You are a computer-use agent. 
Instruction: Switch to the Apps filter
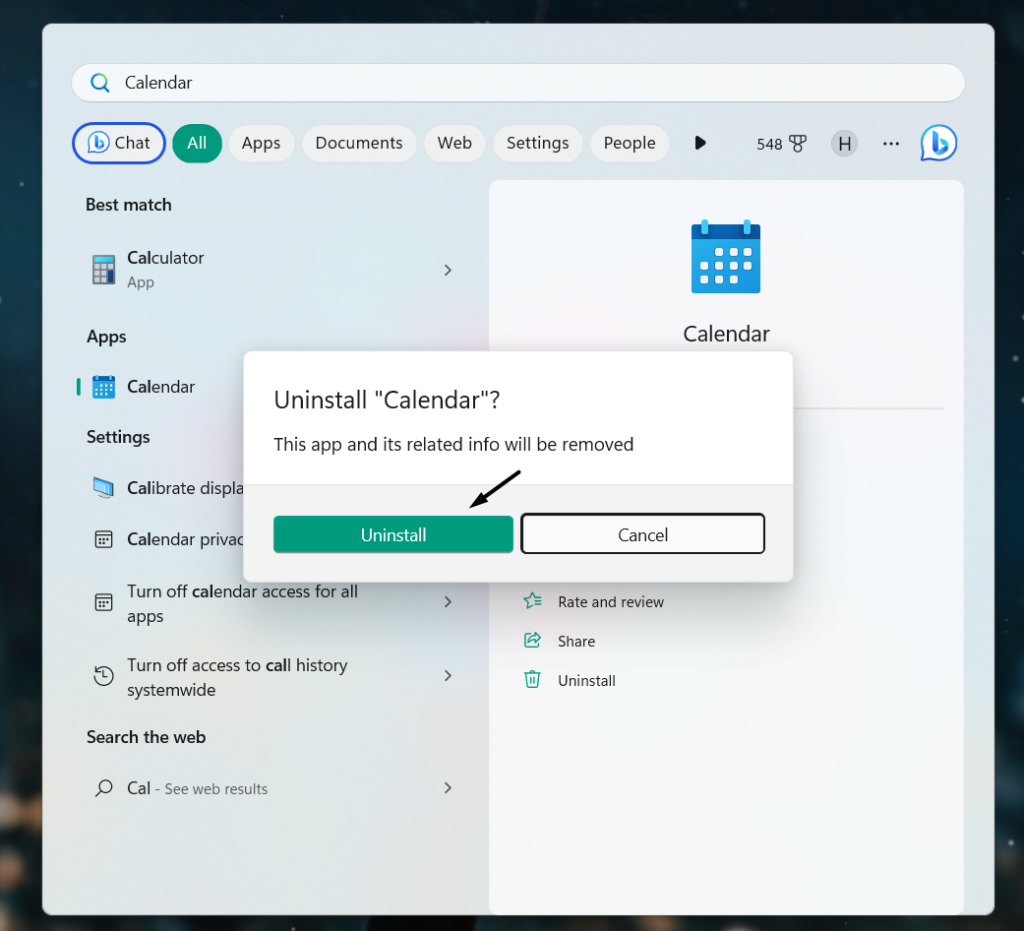(261, 143)
